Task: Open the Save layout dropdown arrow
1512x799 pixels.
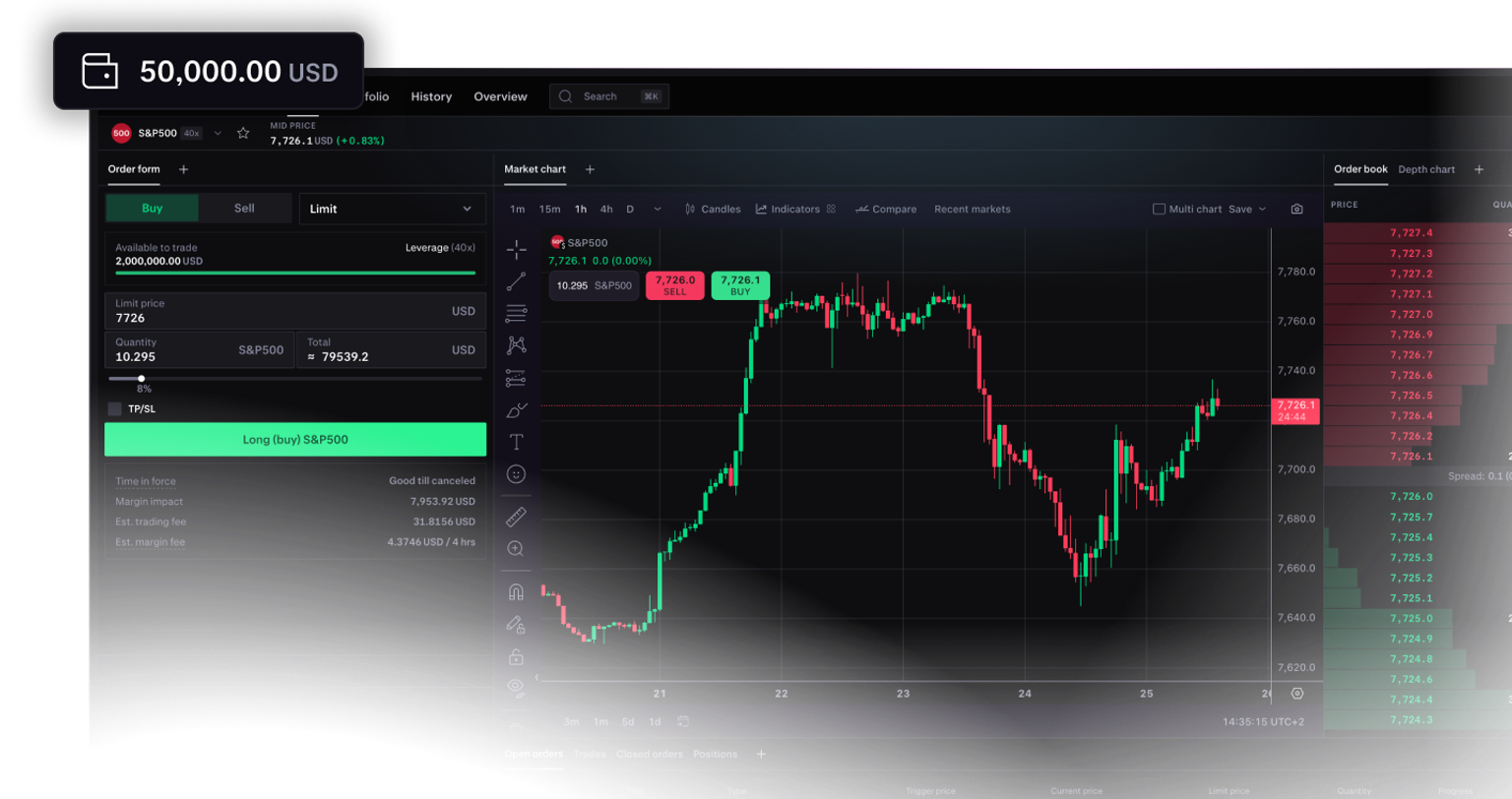Action: [x=1262, y=210]
